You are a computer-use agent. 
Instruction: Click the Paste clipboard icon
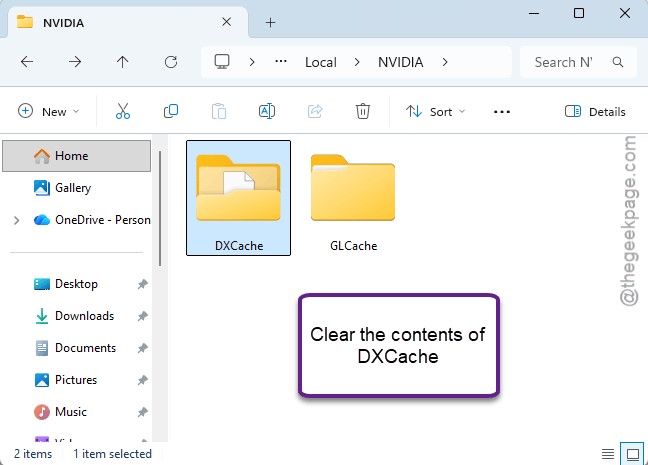(x=219, y=111)
